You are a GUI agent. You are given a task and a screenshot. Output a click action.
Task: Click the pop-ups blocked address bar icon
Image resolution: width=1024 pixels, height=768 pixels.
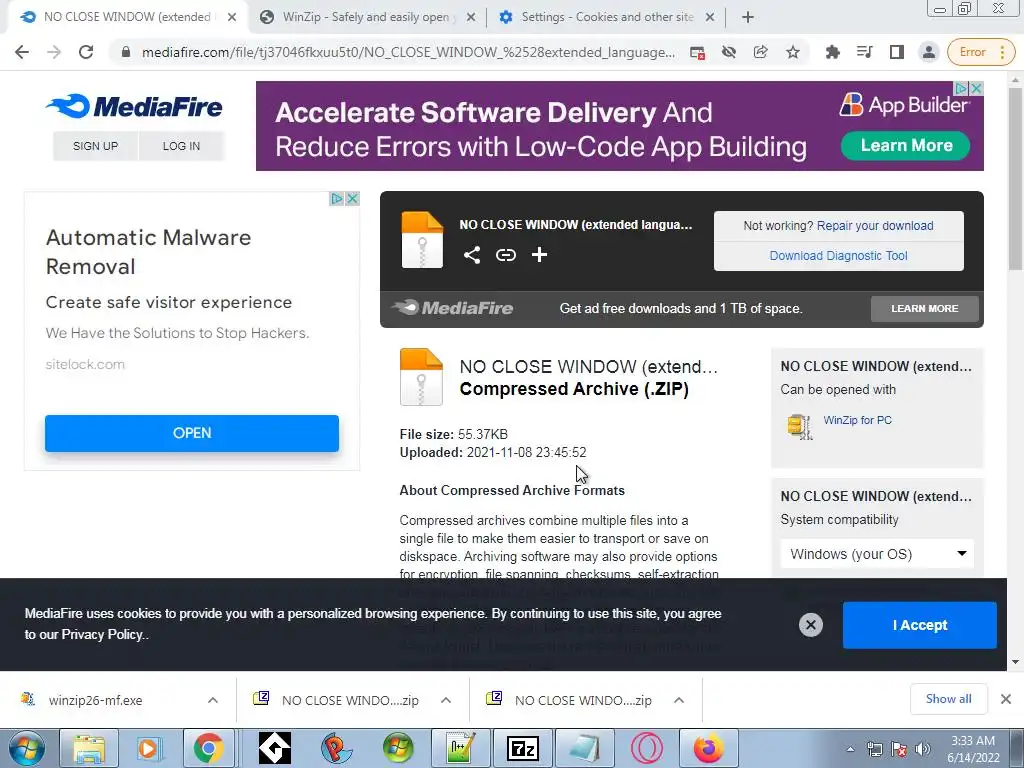pyautogui.click(x=697, y=52)
